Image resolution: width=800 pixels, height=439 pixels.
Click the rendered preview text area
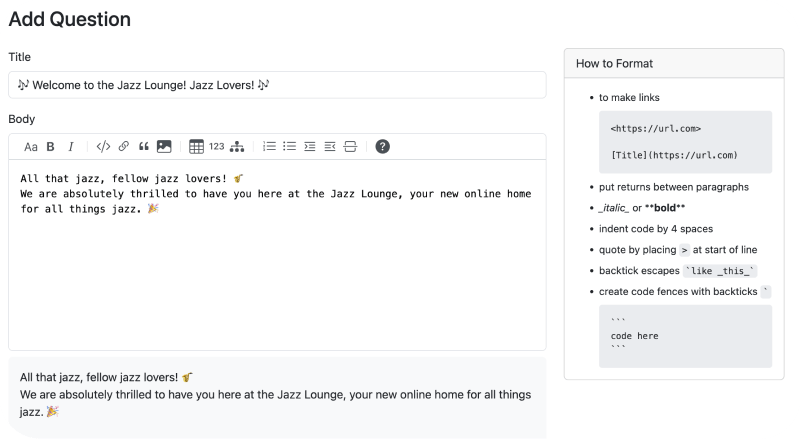(277, 394)
